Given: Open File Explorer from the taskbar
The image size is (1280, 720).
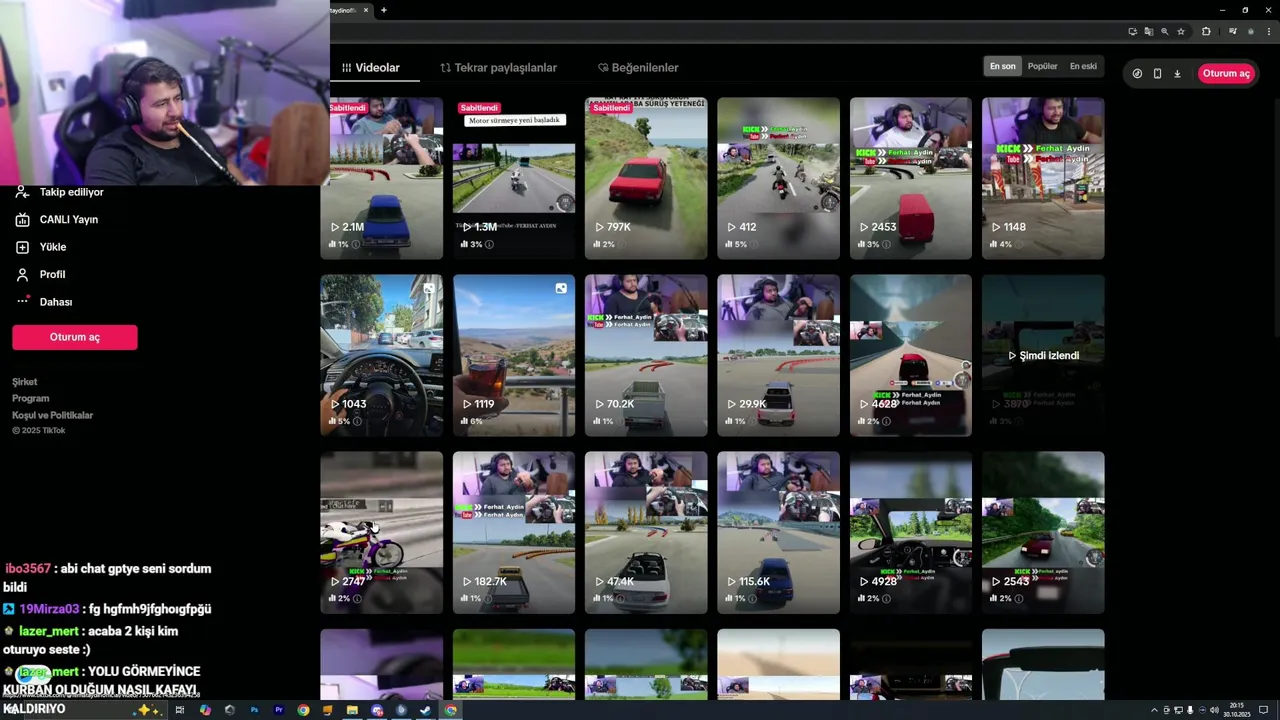Looking at the screenshot, I should point(352,710).
